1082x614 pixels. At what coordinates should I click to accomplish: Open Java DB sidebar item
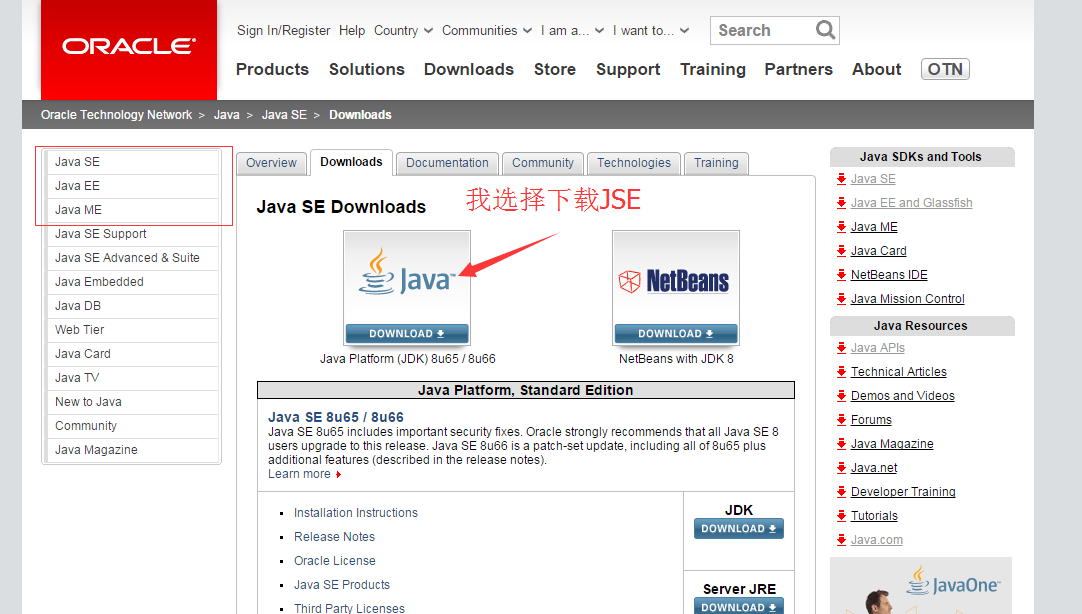point(132,306)
